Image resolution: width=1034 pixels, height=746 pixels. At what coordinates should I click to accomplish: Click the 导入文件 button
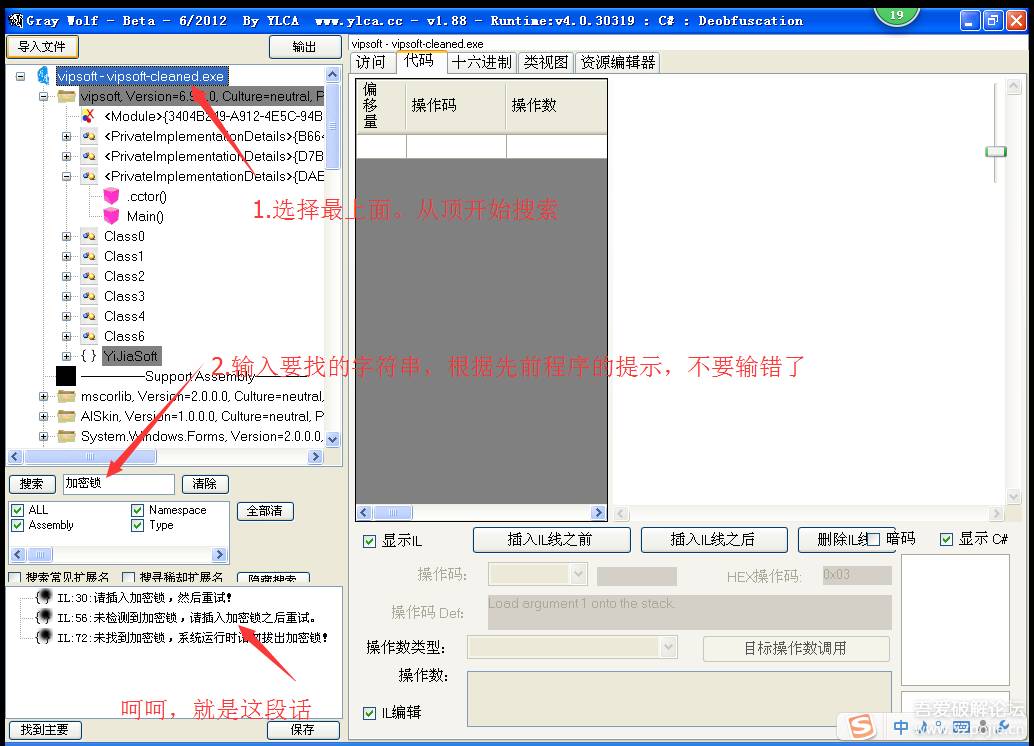pyautogui.click(x=42, y=47)
